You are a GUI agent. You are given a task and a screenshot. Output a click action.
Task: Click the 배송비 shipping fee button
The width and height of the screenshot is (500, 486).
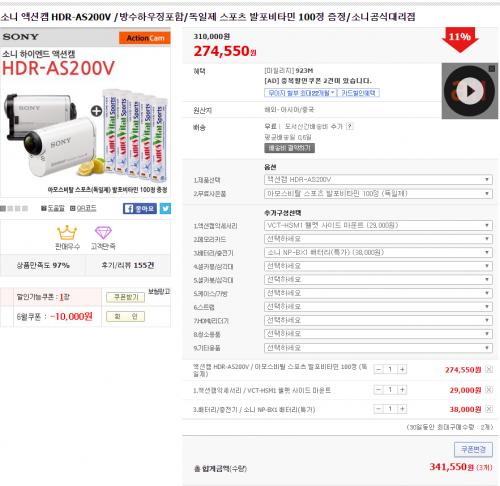(289, 148)
